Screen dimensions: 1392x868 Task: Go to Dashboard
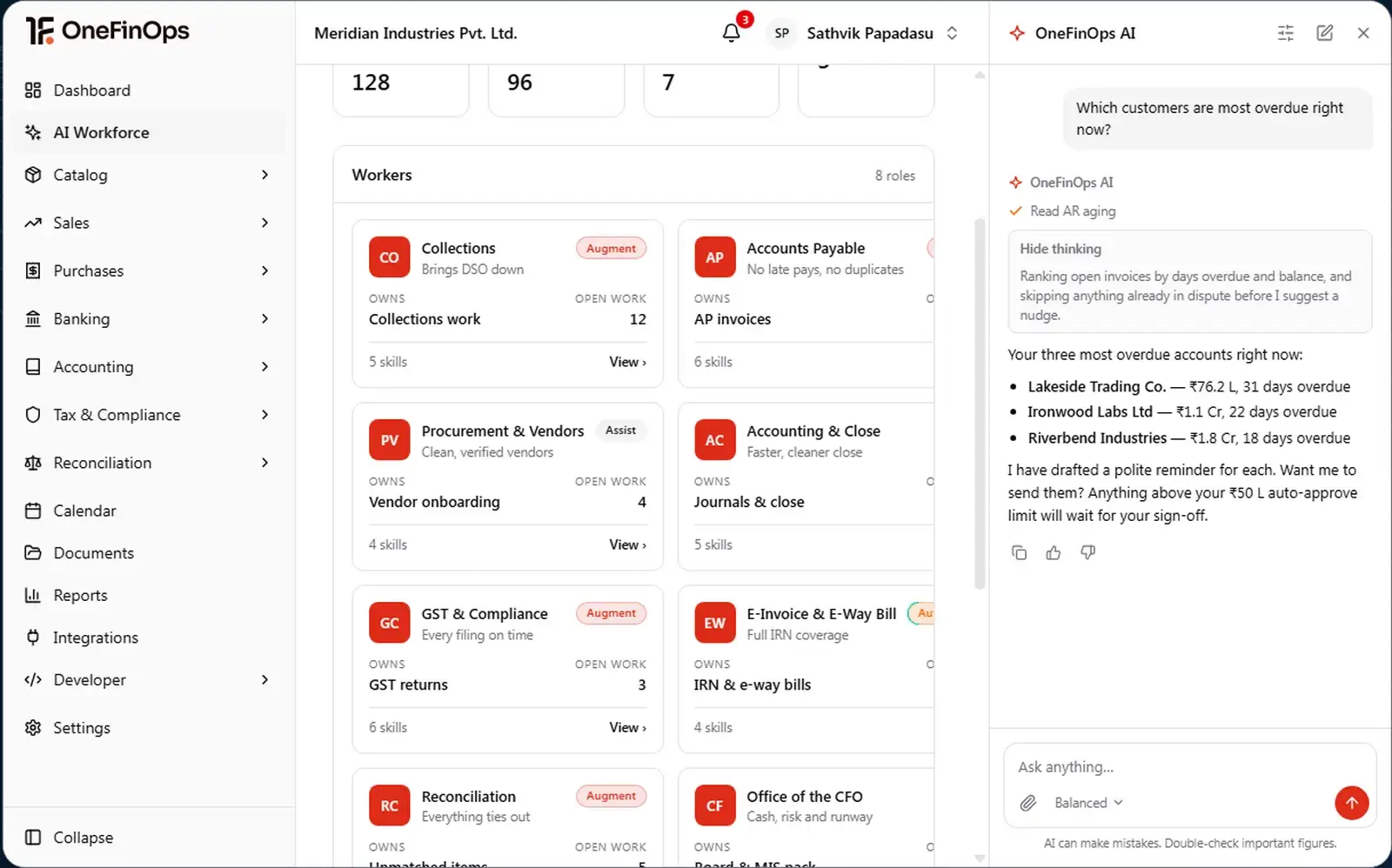click(x=150, y=90)
